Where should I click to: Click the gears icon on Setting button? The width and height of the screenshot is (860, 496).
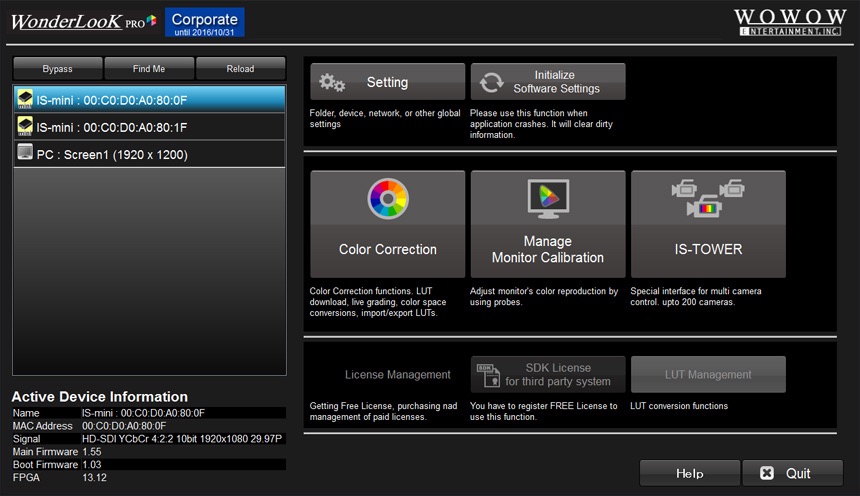click(x=332, y=82)
